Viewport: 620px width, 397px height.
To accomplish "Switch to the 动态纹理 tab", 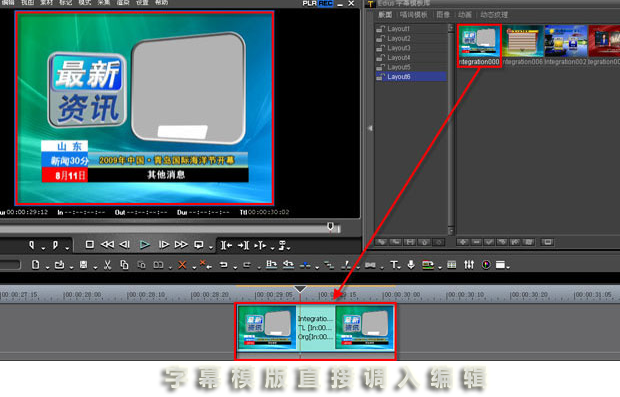I will tap(494, 15).
